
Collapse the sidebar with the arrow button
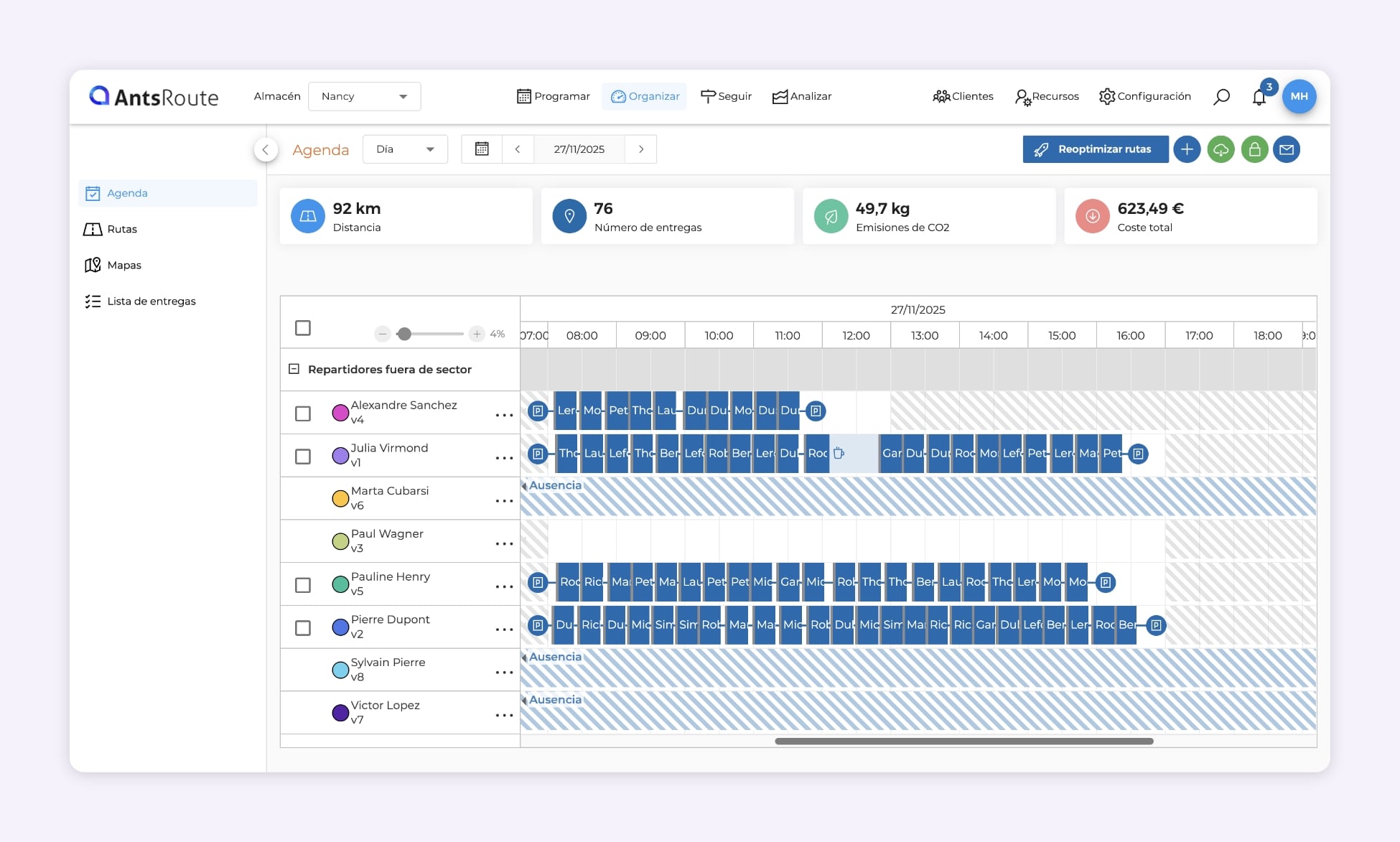point(266,149)
